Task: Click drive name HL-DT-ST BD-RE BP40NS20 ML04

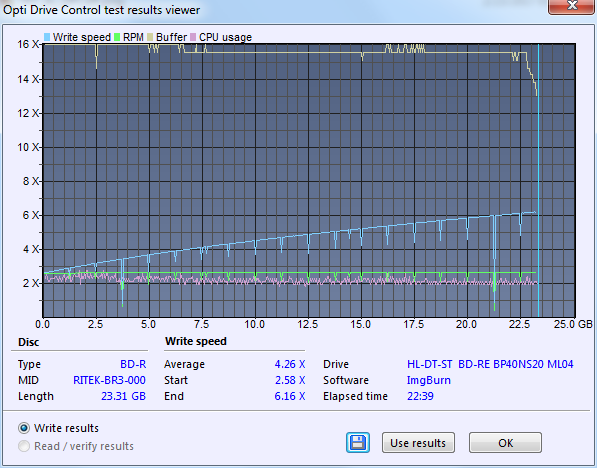Action: (x=490, y=364)
